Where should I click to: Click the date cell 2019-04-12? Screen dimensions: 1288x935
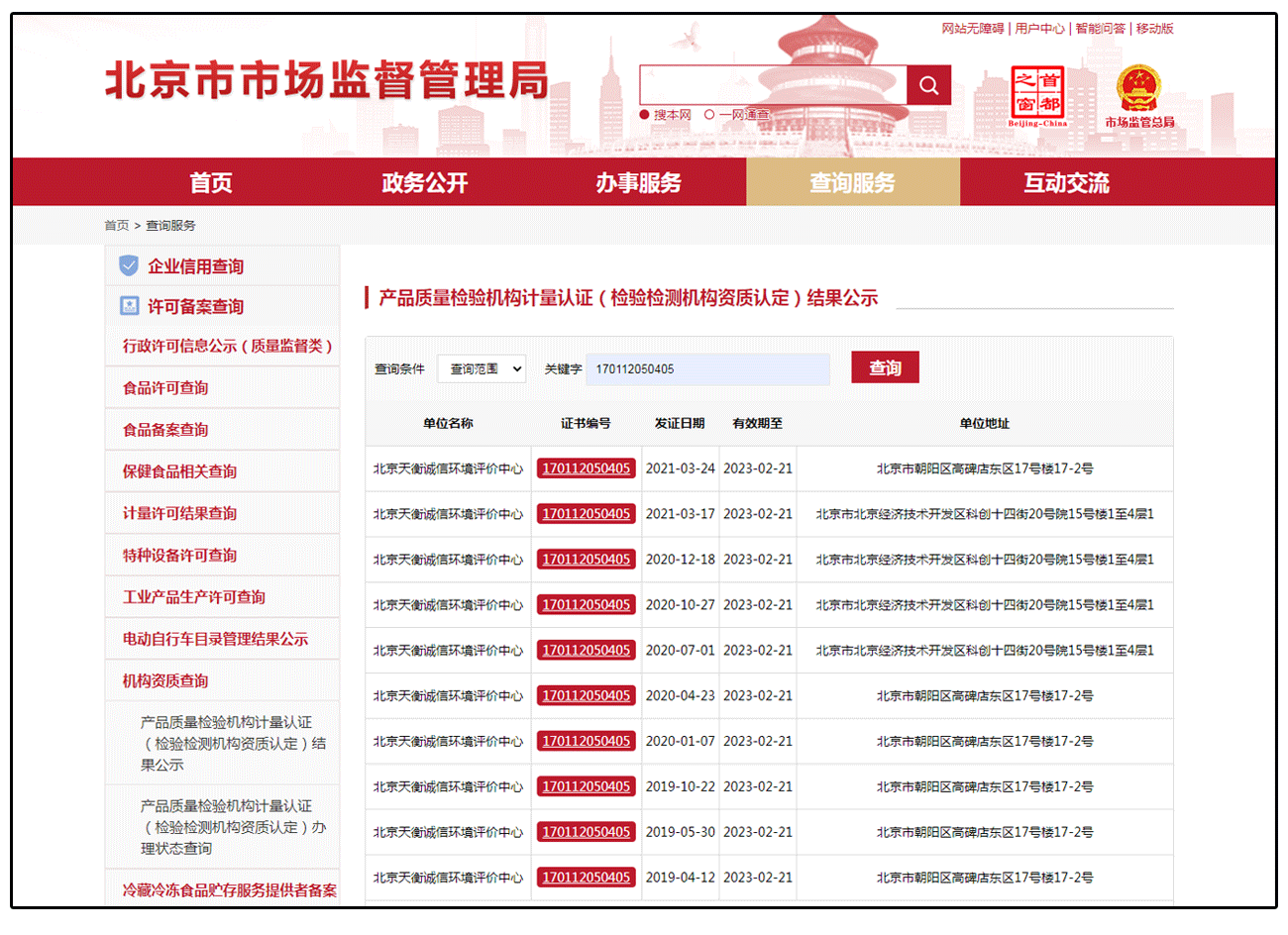[680, 878]
